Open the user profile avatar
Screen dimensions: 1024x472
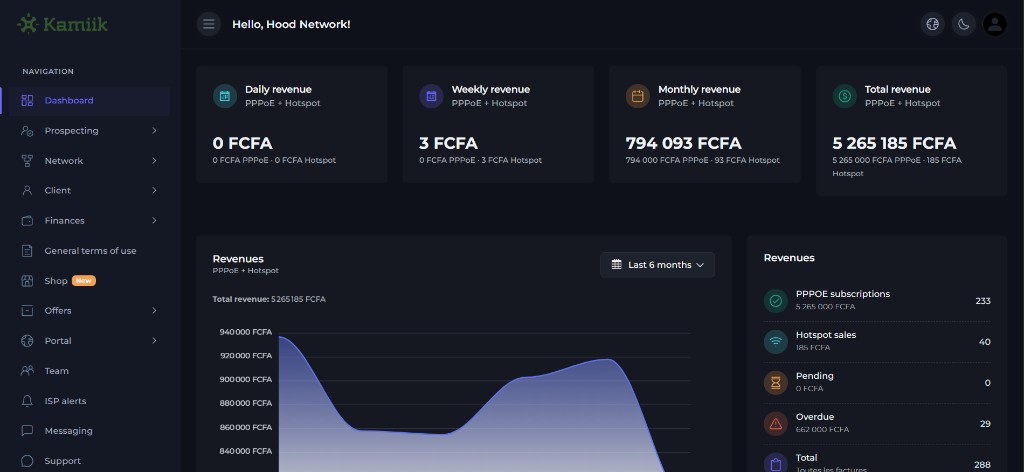(x=995, y=24)
